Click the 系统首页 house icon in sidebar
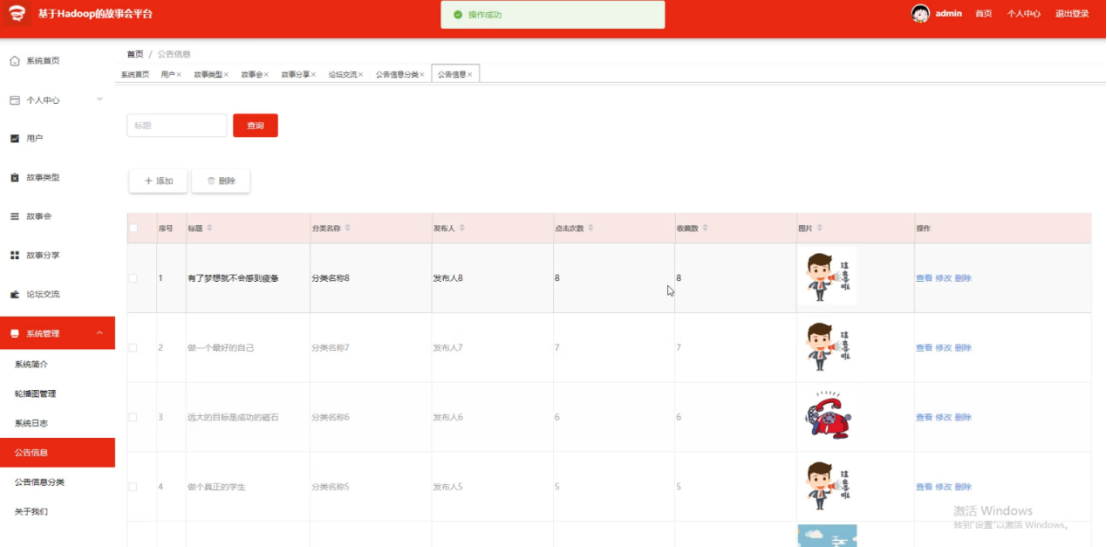 click(x=15, y=61)
